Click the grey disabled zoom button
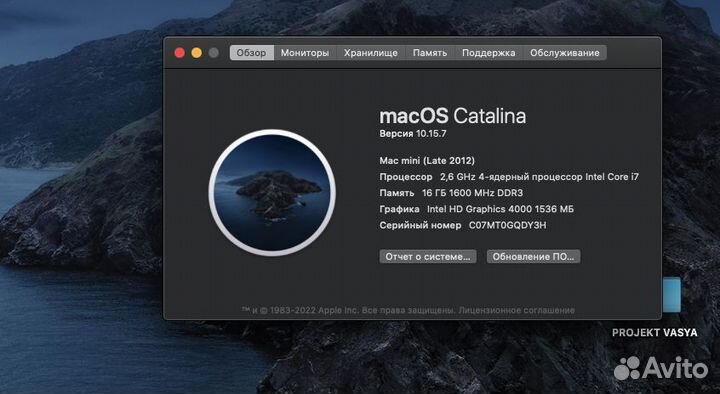The image size is (720, 394). [214, 53]
